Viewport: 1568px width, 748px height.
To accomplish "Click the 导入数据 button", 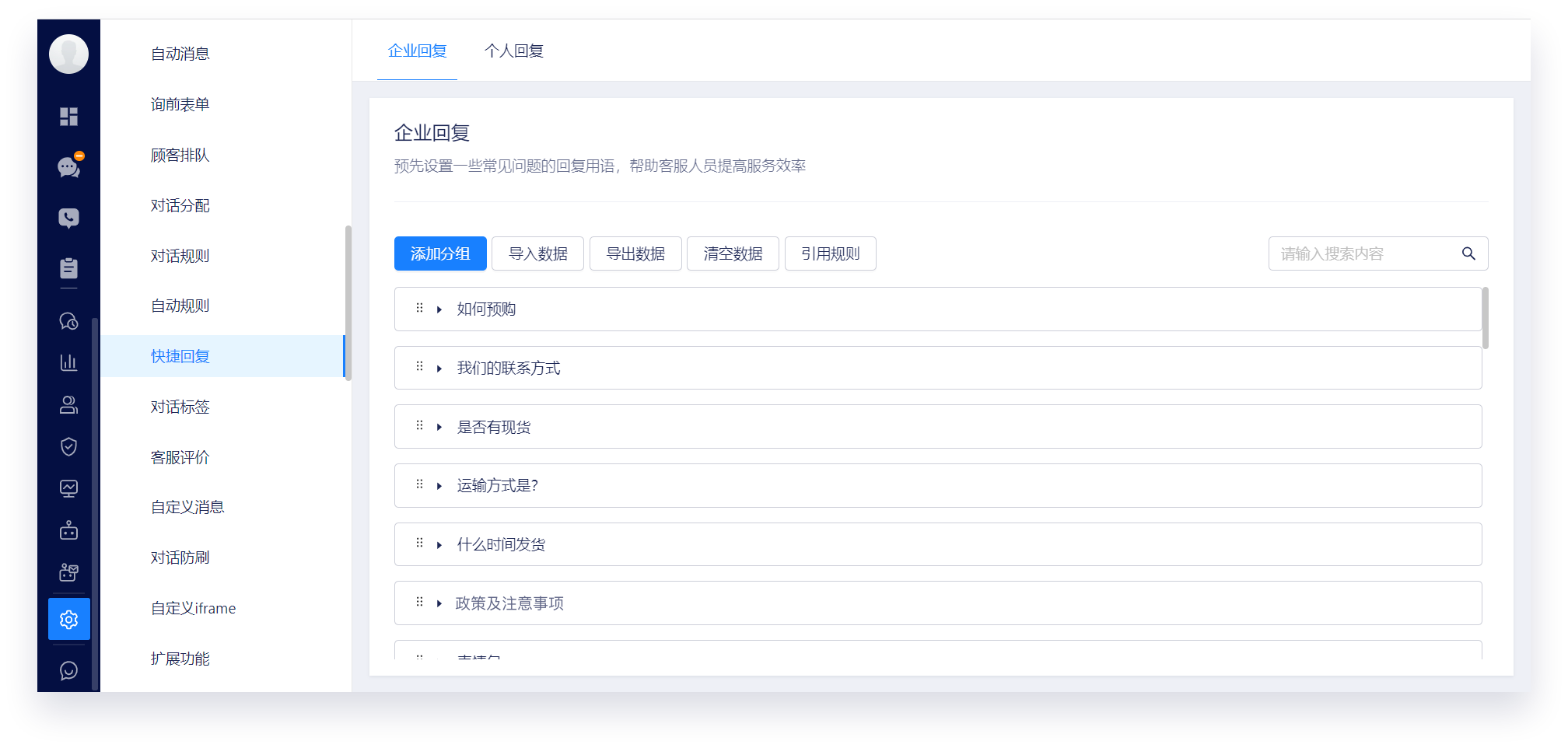I will click(x=537, y=253).
